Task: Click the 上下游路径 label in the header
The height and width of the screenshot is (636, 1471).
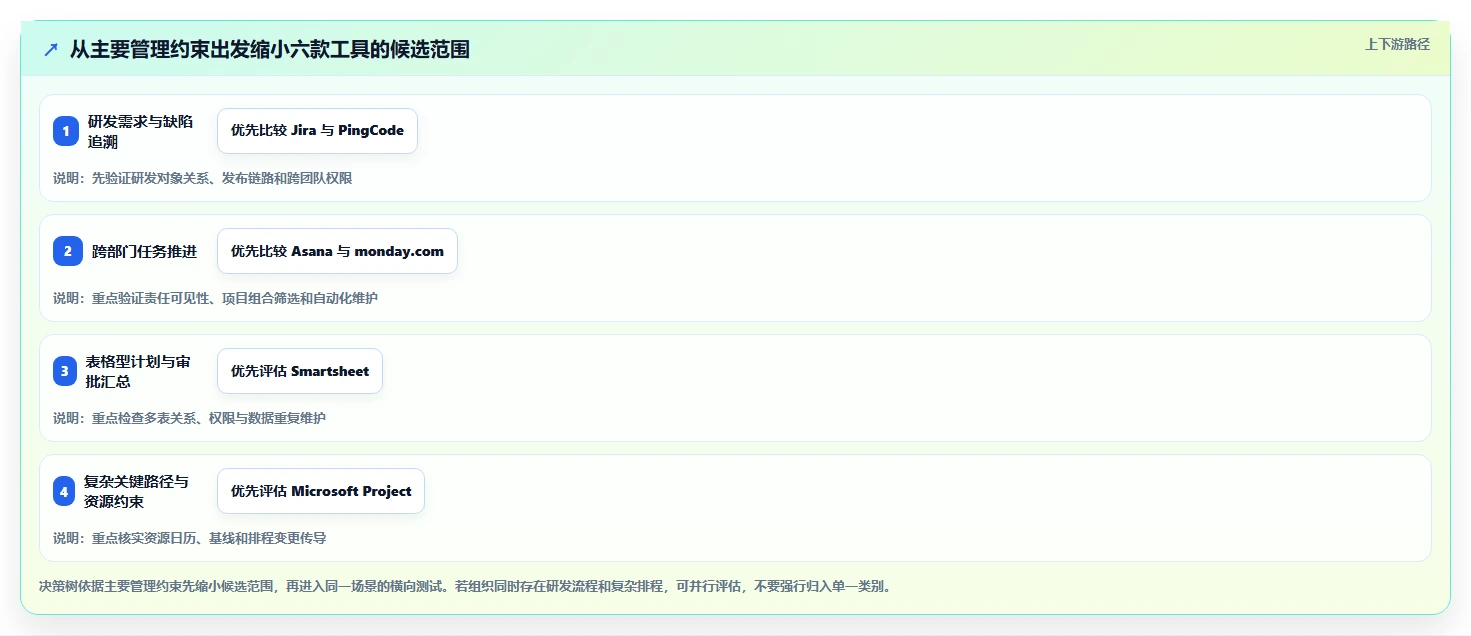Action: pos(1397,44)
